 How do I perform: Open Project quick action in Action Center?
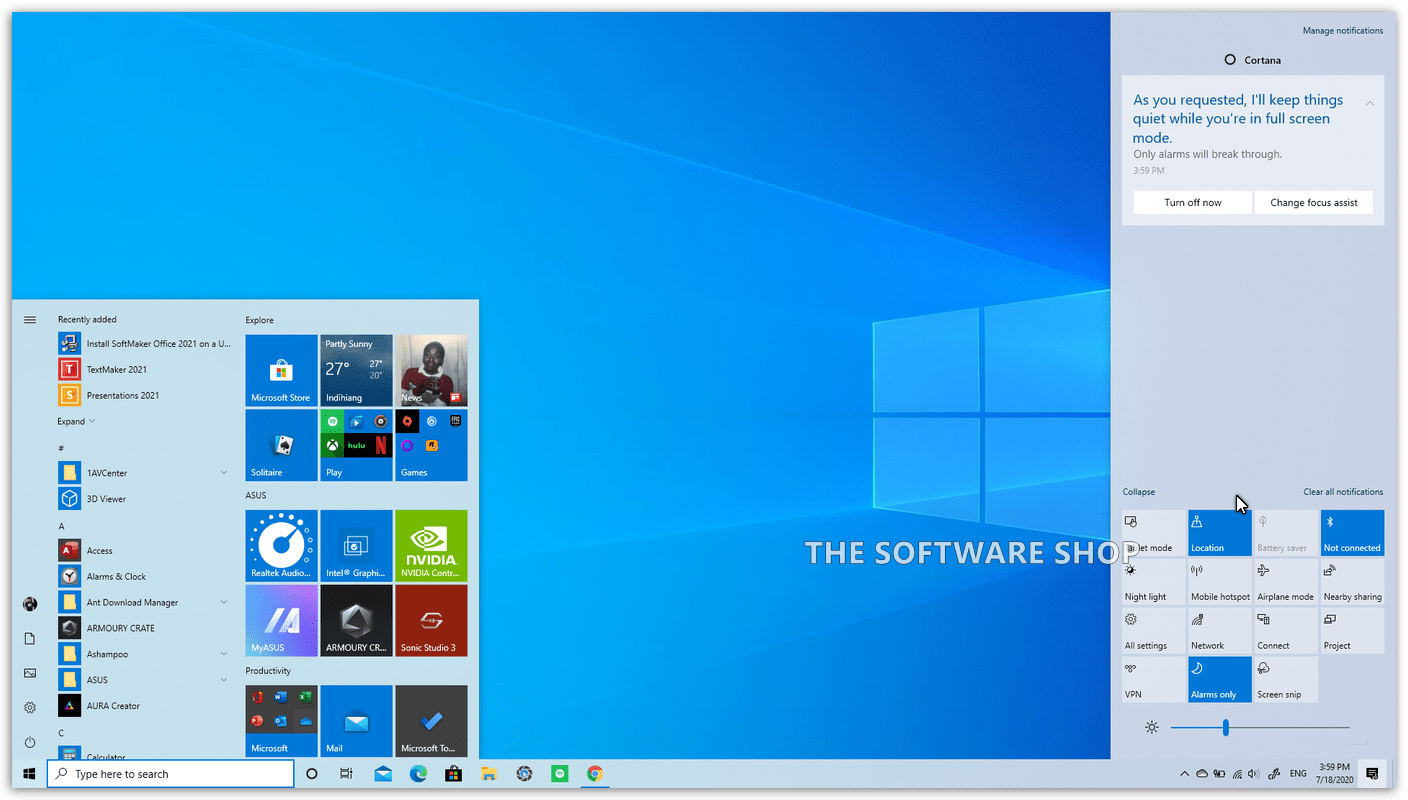1352,630
